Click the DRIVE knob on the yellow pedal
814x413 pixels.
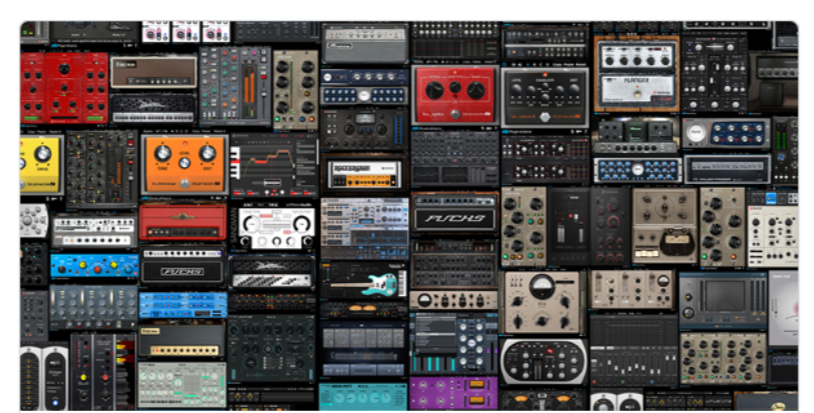(42, 154)
